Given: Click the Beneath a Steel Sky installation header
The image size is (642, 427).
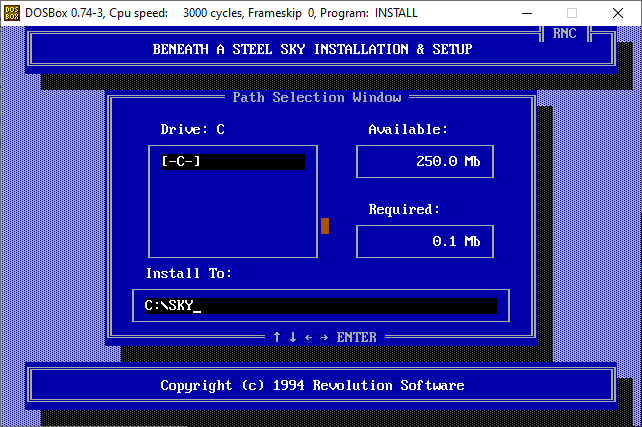Looking at the screenshot, I should (312, 50).
